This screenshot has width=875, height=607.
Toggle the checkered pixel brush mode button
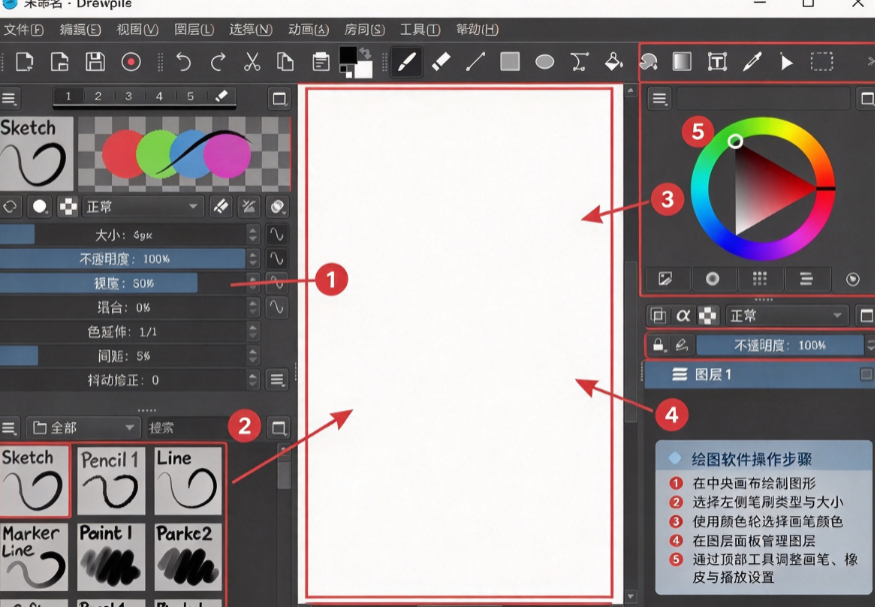point(68,207)
